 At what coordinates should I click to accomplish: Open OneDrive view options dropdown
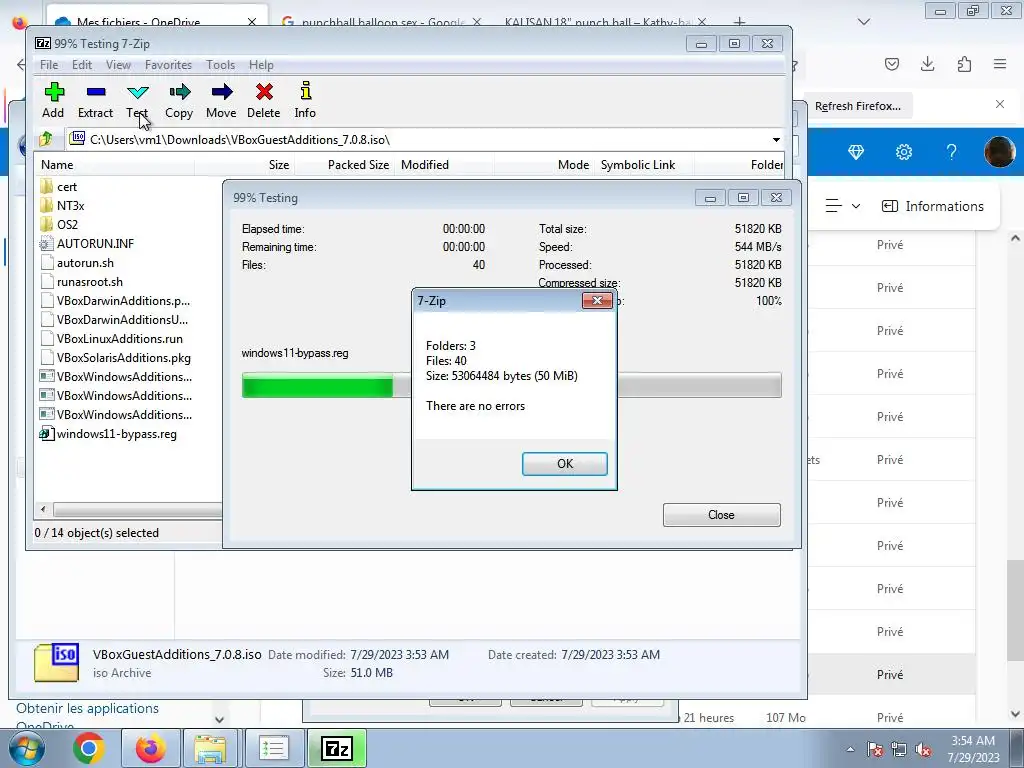[842, 206]
